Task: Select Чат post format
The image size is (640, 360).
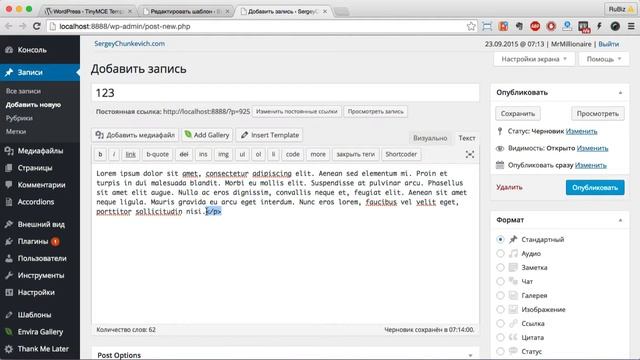Action: point(500,281)
